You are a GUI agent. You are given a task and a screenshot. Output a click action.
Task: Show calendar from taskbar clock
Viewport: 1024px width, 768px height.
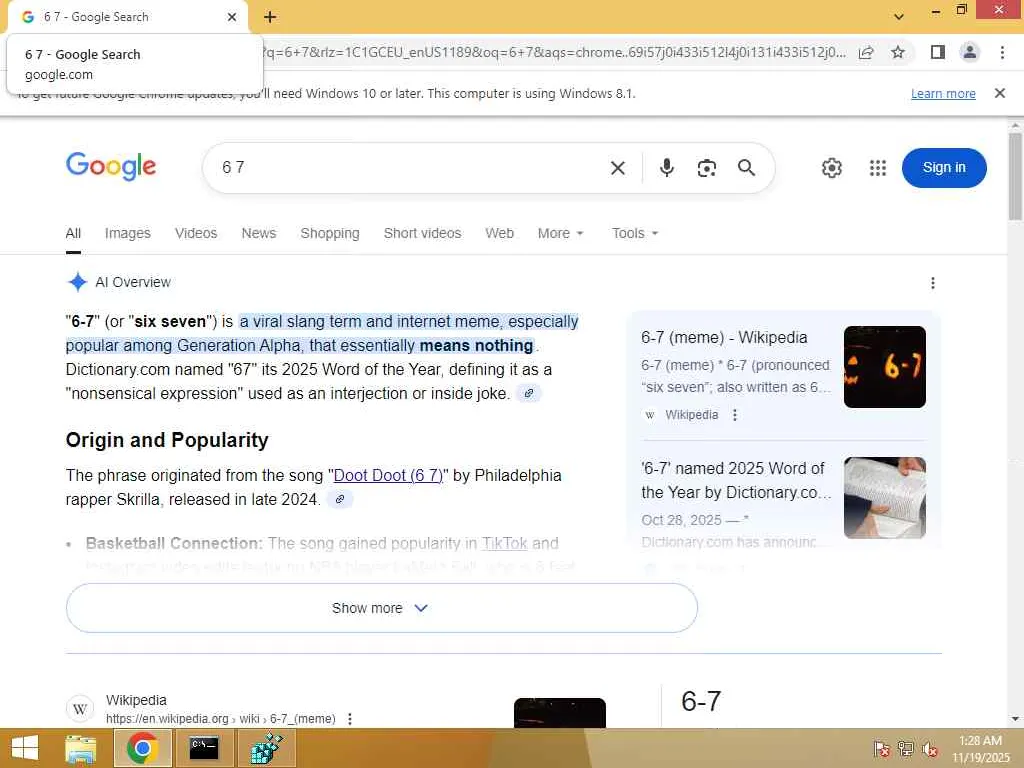(x=980, y=749)
